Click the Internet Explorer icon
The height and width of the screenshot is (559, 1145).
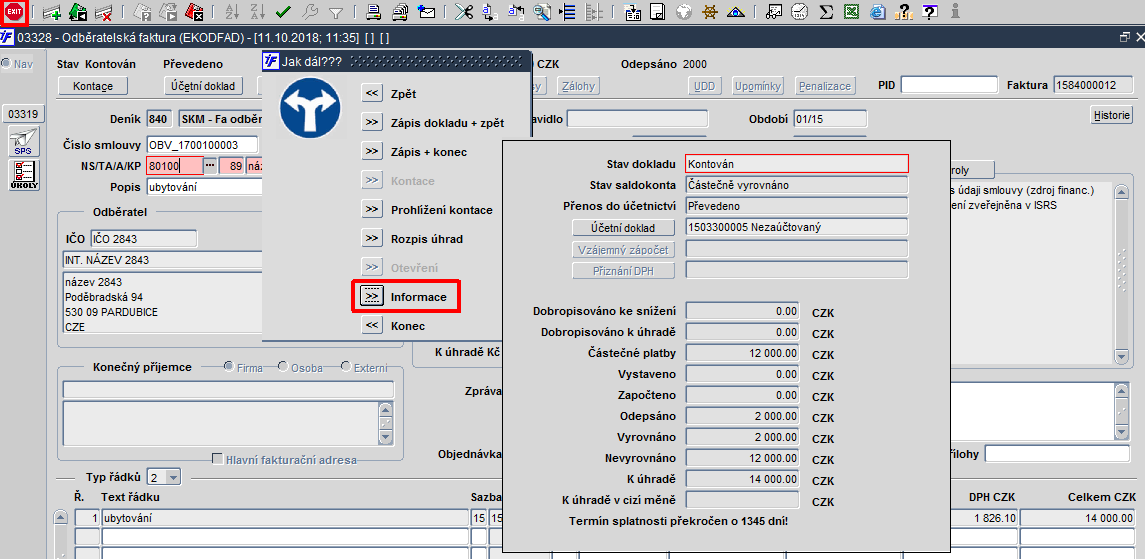(x=878, y=12)
